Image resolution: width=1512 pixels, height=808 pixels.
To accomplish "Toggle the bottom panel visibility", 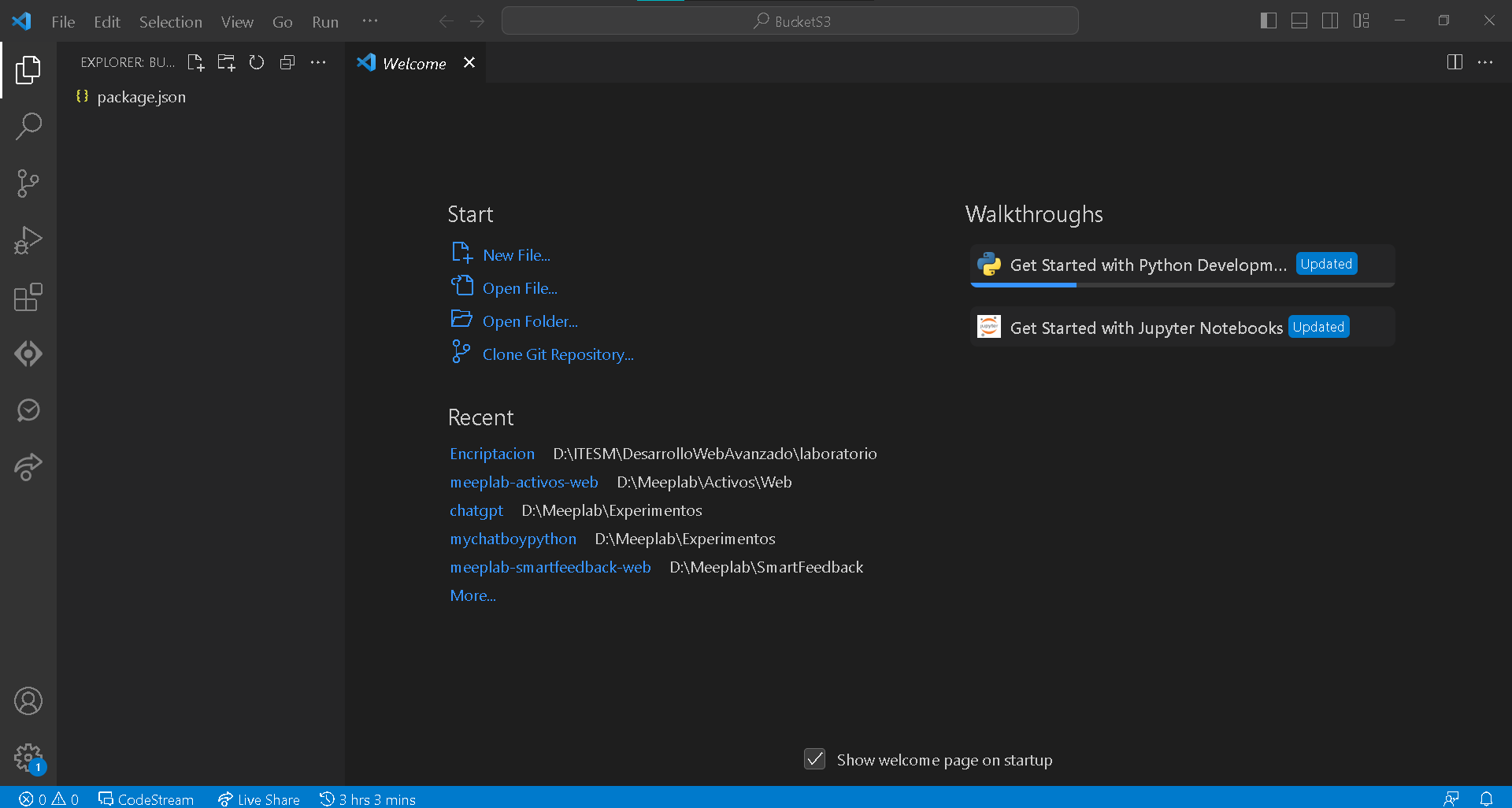I will pyautogui.click(x=1299, y=21).
